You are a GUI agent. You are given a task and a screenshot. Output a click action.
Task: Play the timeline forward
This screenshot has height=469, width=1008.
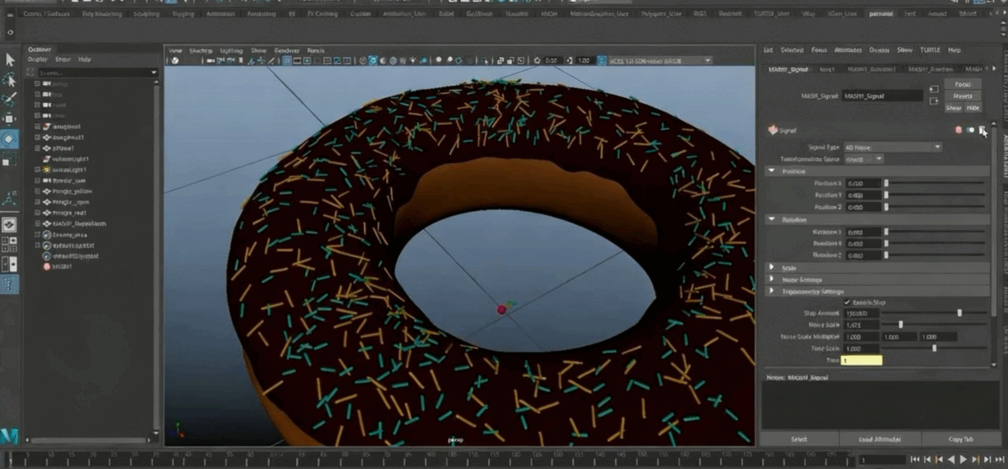pyautogui.click(x=963, y=459)
